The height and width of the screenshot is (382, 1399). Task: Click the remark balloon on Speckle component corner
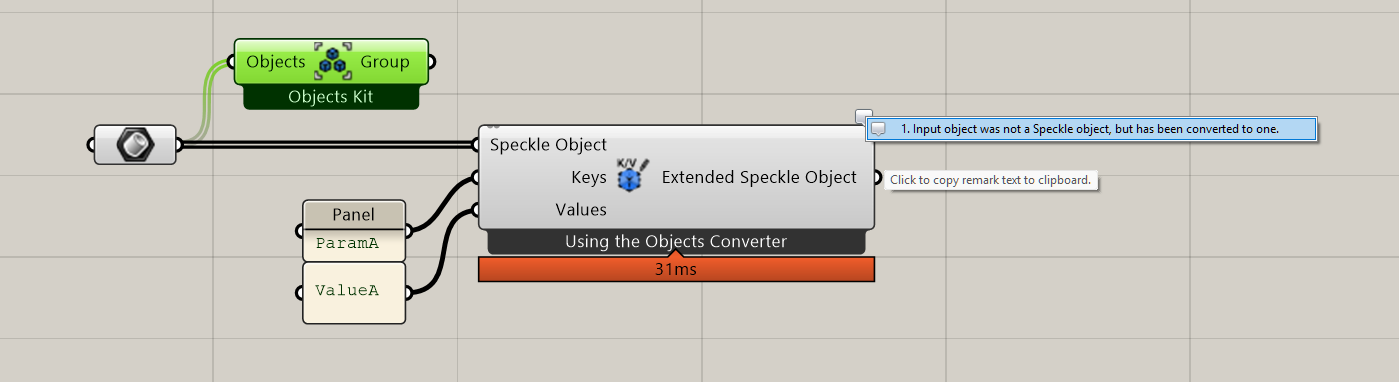click(x=865, y=115)
